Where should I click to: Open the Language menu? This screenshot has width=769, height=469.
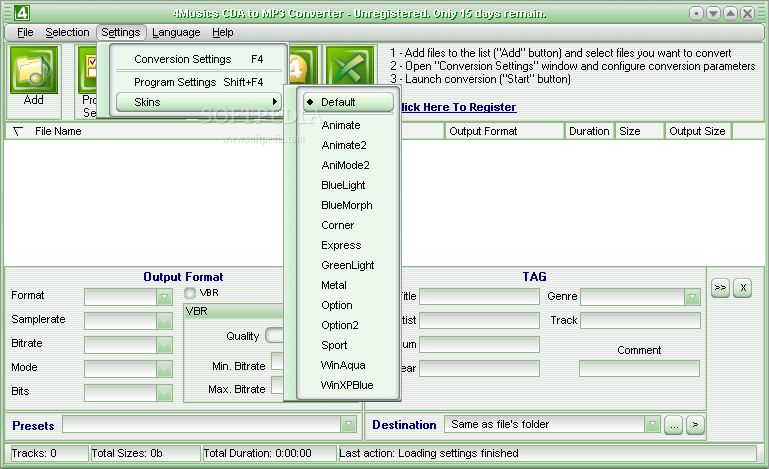[x=176, y=32]
